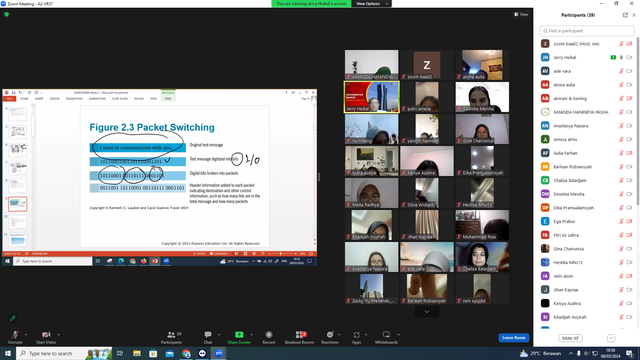Click the zoom baa02 video tile
Viewport: 640px width, 360px height.
coord(427,64)
